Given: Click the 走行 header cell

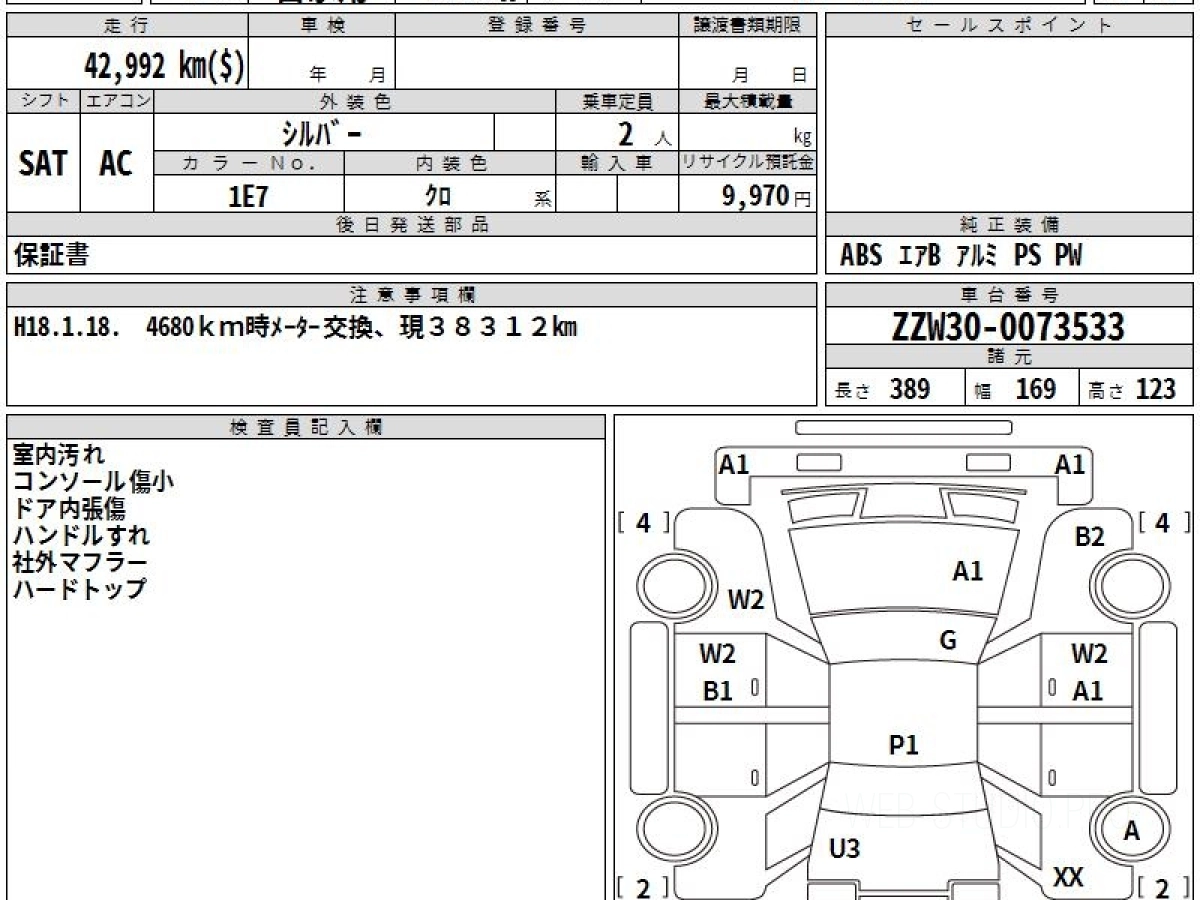Looking at the screenshot, I should click(126, 26).
